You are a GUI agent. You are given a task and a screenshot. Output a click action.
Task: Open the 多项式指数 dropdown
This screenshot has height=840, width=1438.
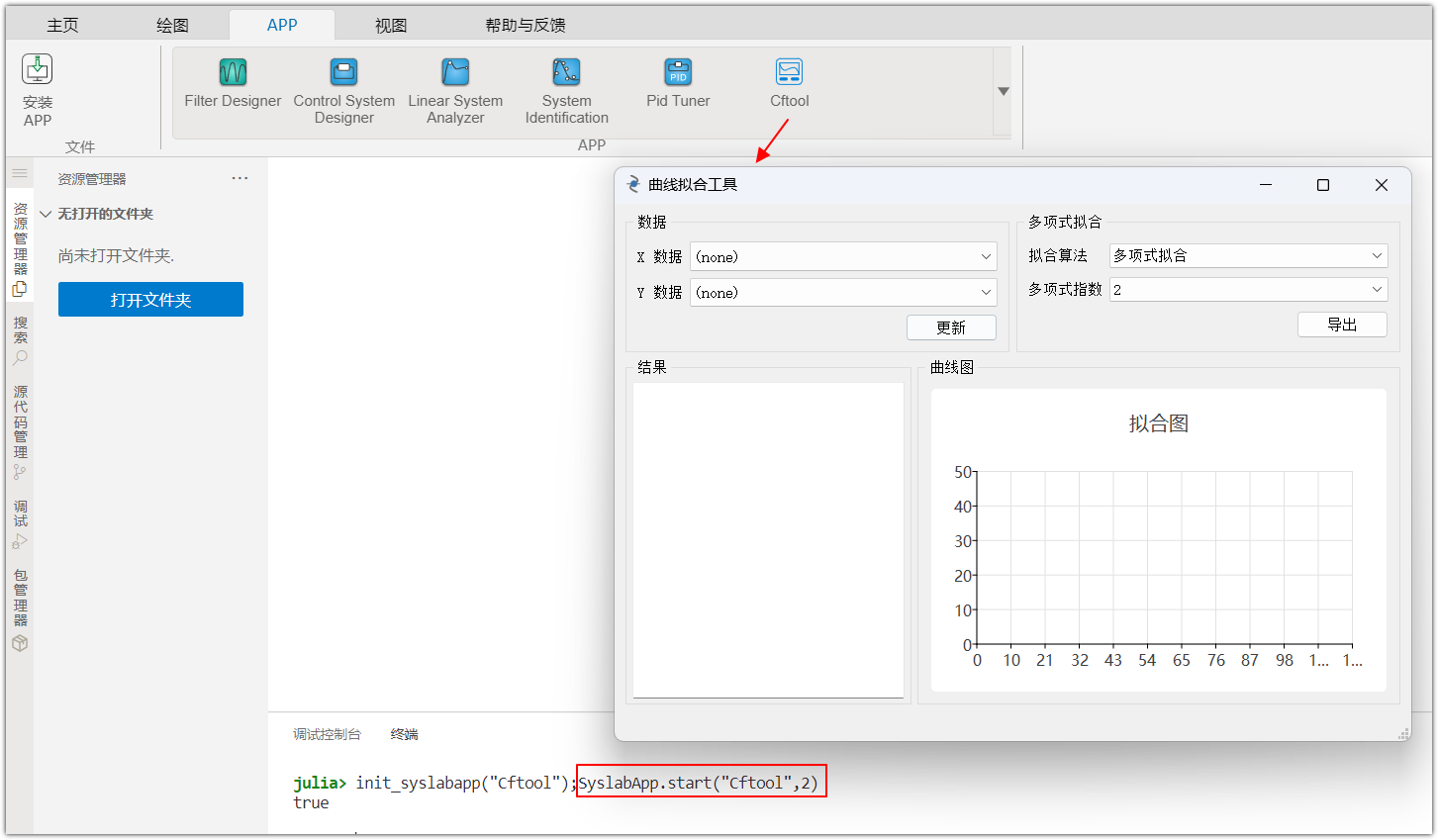(x=1248, y=289)
